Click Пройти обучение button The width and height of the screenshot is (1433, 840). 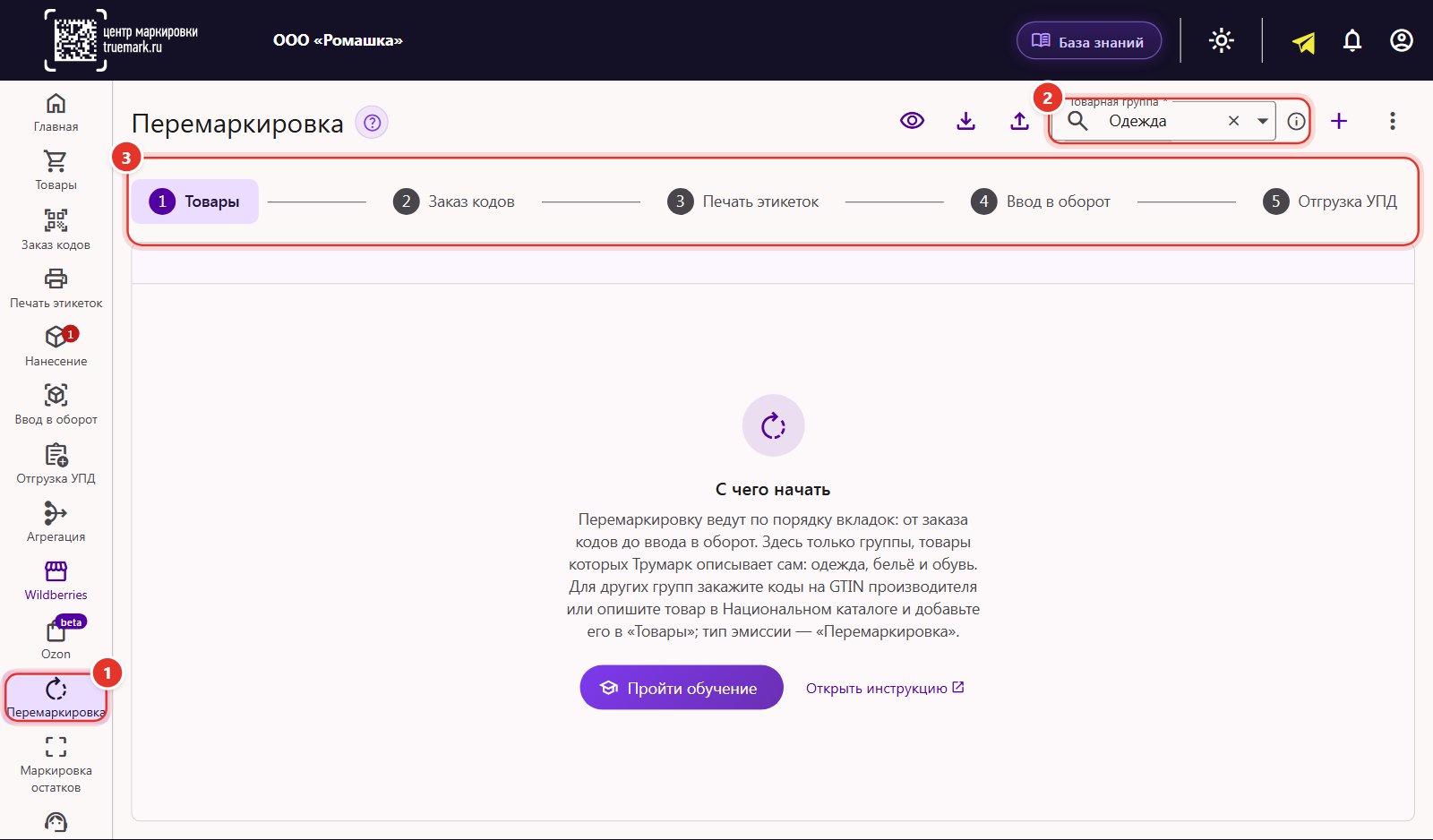point(682,688)
